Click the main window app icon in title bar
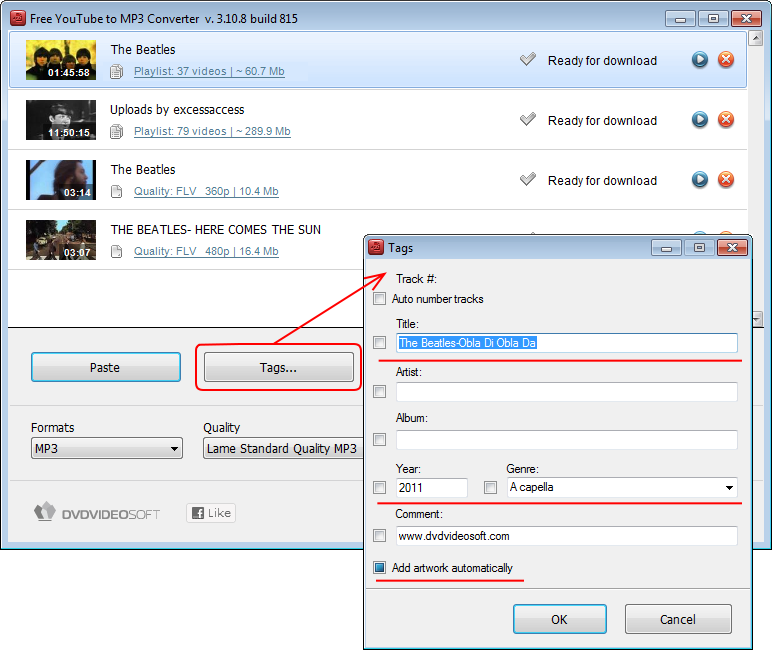This screenshot has width=772, height=650. pyautogui.click(x=18, y=18)
